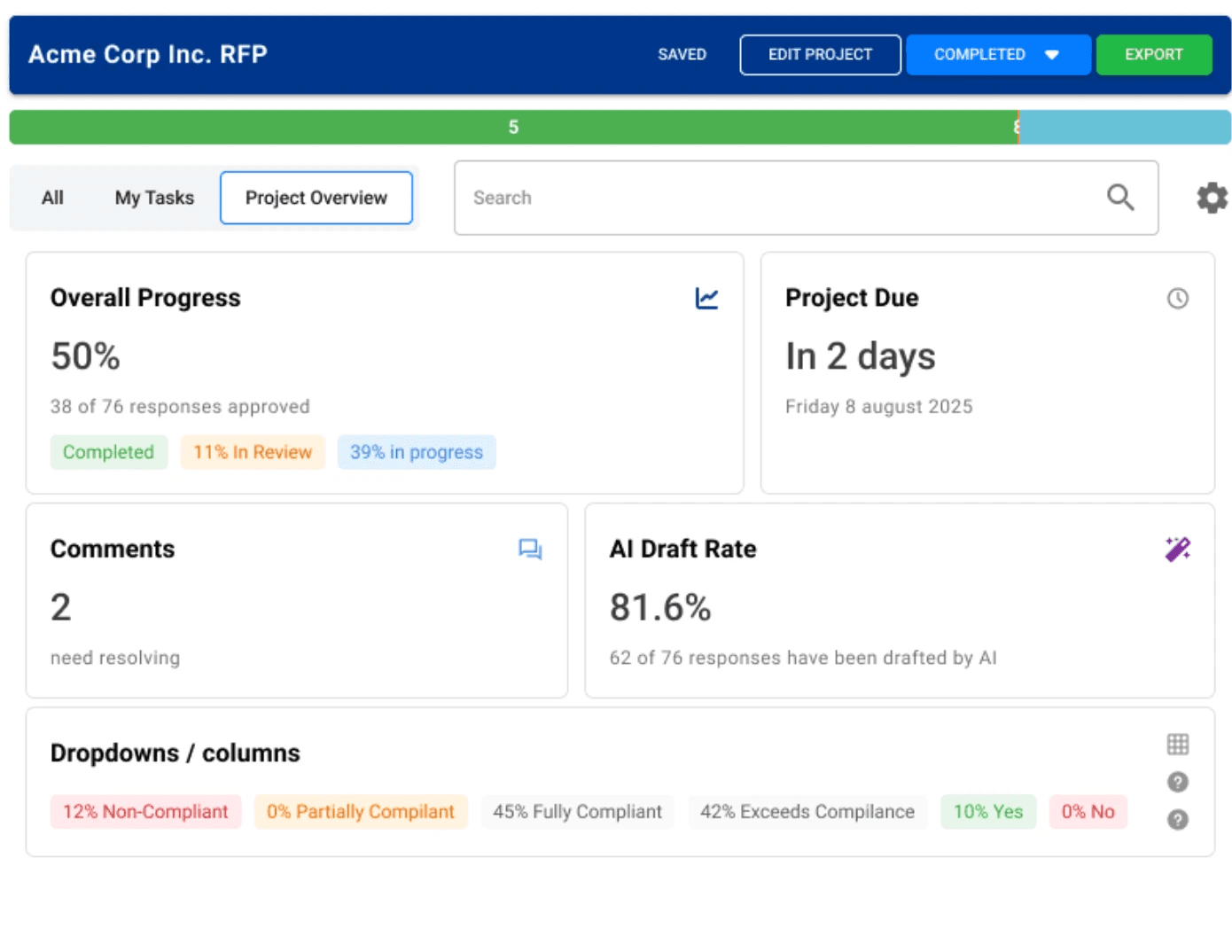1232x952 pixels.
Task: Open the Comments speech bubble icon
Action: coord(530,550)
